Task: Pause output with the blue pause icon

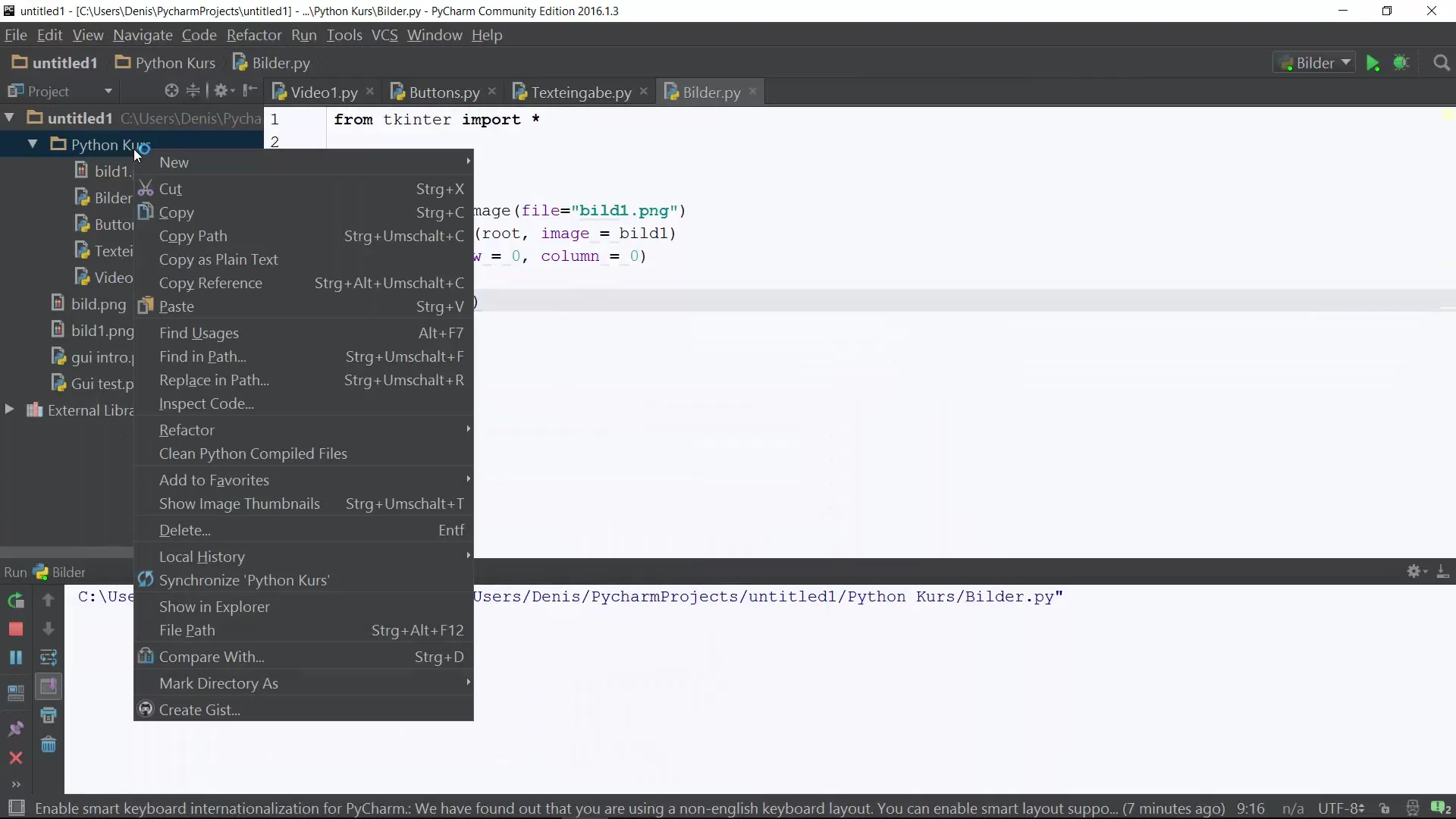Action: coord(16,657)
